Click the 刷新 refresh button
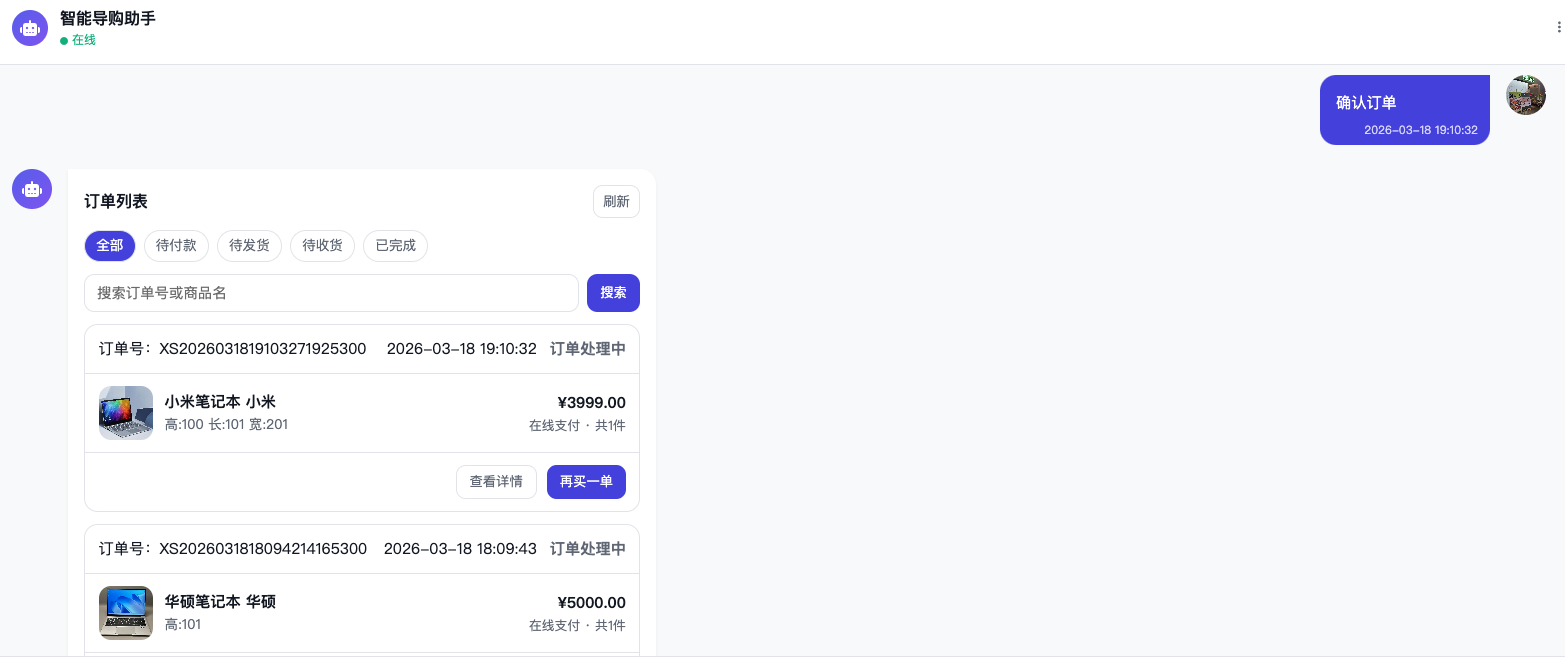1565x664 pixels. pyautogui.click(x=616, y=201)
